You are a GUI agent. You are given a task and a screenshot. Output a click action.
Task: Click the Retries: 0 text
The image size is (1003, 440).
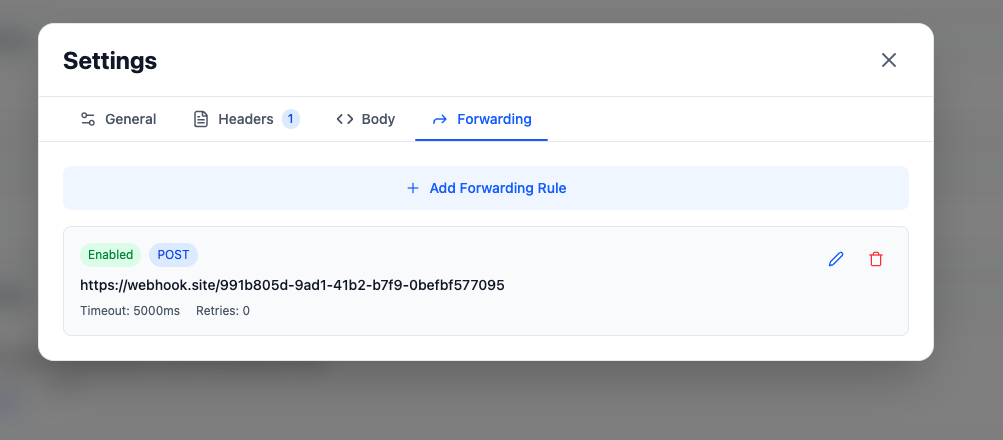pyautogui.click(x=223, y=311)
